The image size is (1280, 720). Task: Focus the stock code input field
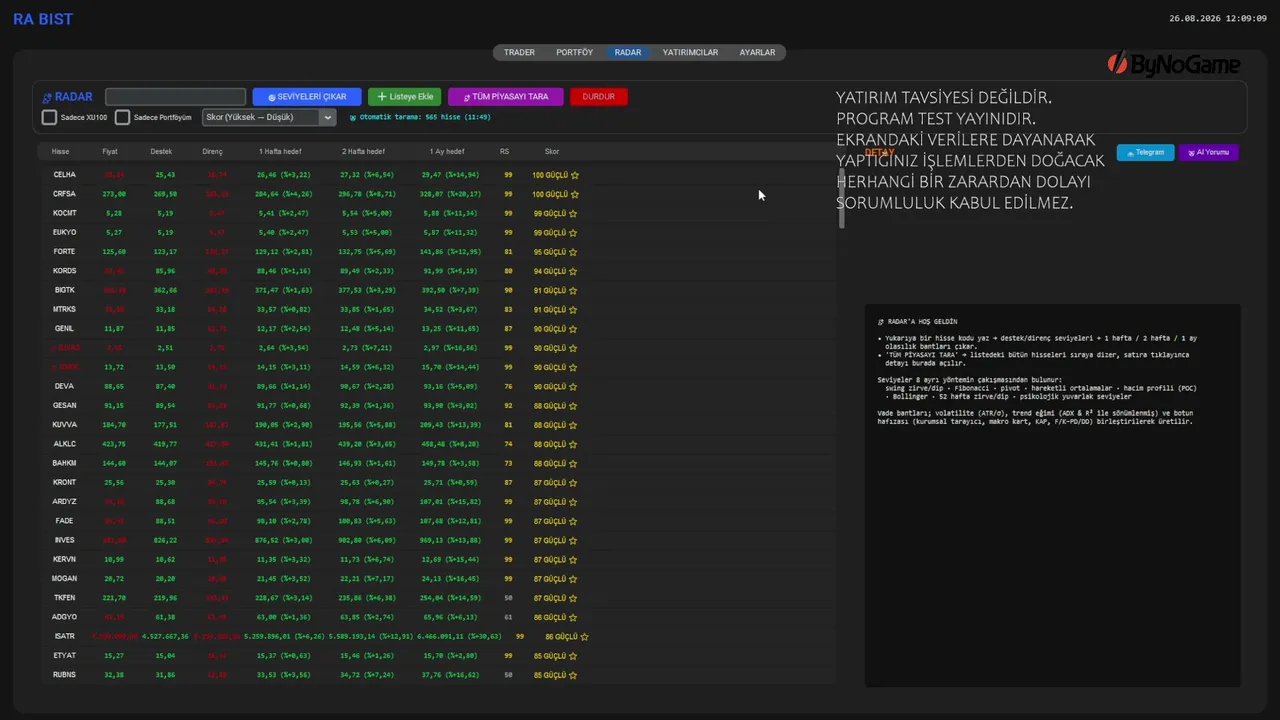[175, 97]
